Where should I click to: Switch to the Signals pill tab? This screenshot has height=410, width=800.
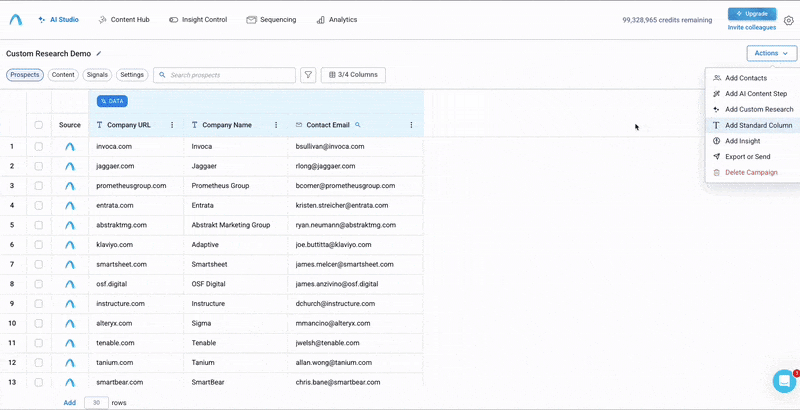tap(97, 75)
